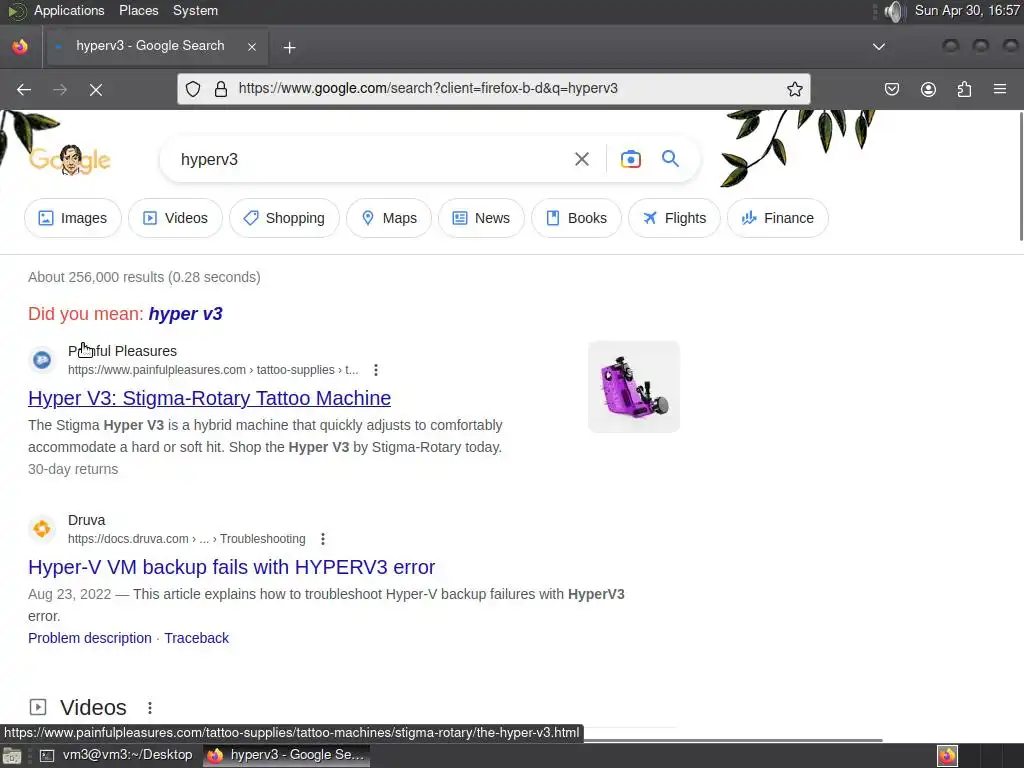Select Firefox hyperv3 taskbar entry
Image resolution: width=1024 pixels, height=768 pixels.
pos(286,755)
